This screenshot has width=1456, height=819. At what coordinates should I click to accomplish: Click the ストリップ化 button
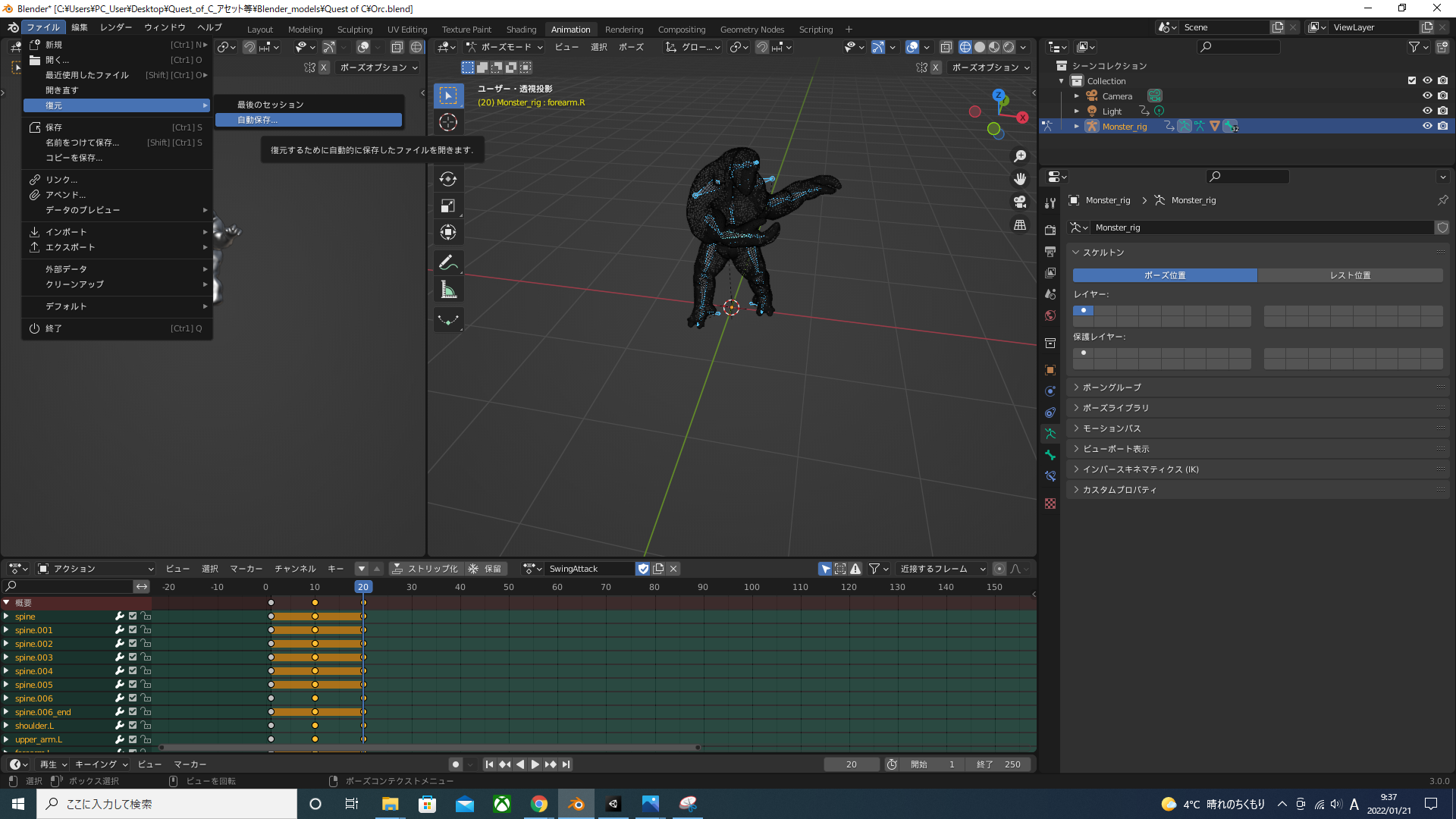(425, 569)
